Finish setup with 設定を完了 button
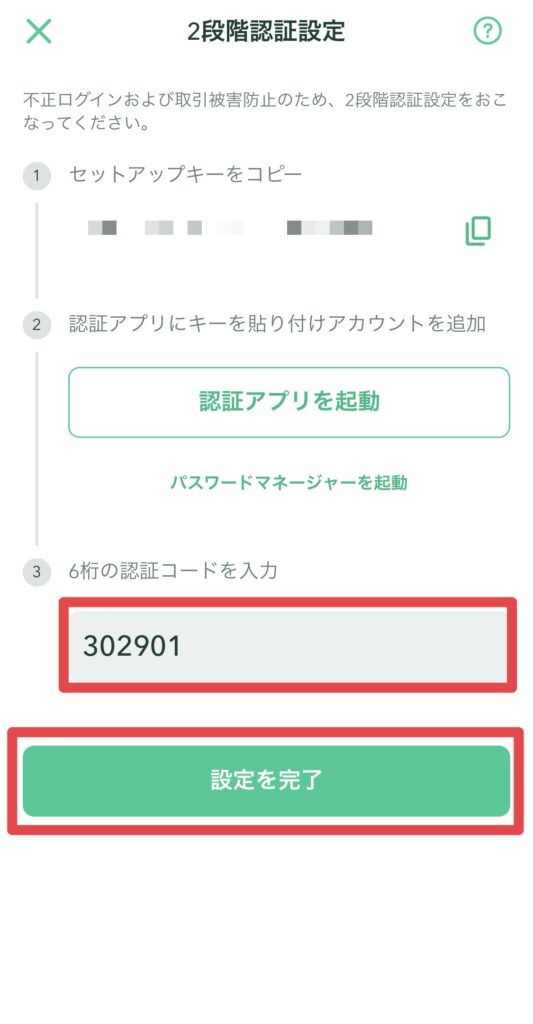Viewport: 533px width, 1024px height. [266, 780]
